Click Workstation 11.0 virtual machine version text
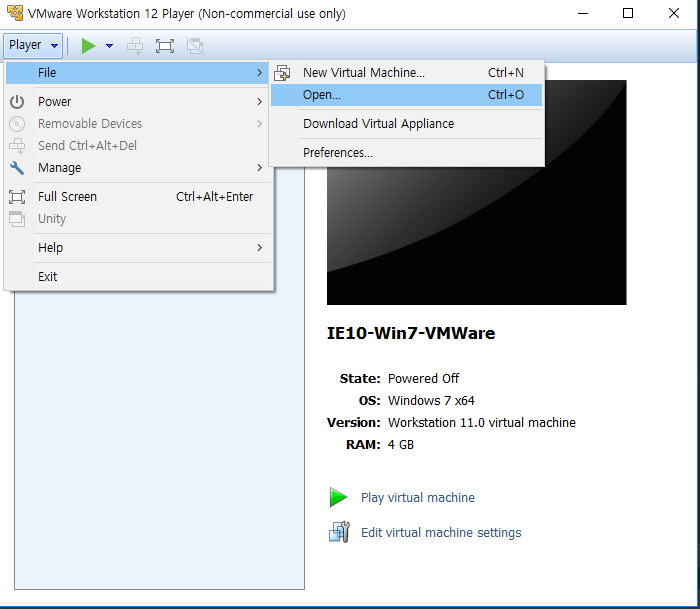700x609 pixels. point(482,422)
